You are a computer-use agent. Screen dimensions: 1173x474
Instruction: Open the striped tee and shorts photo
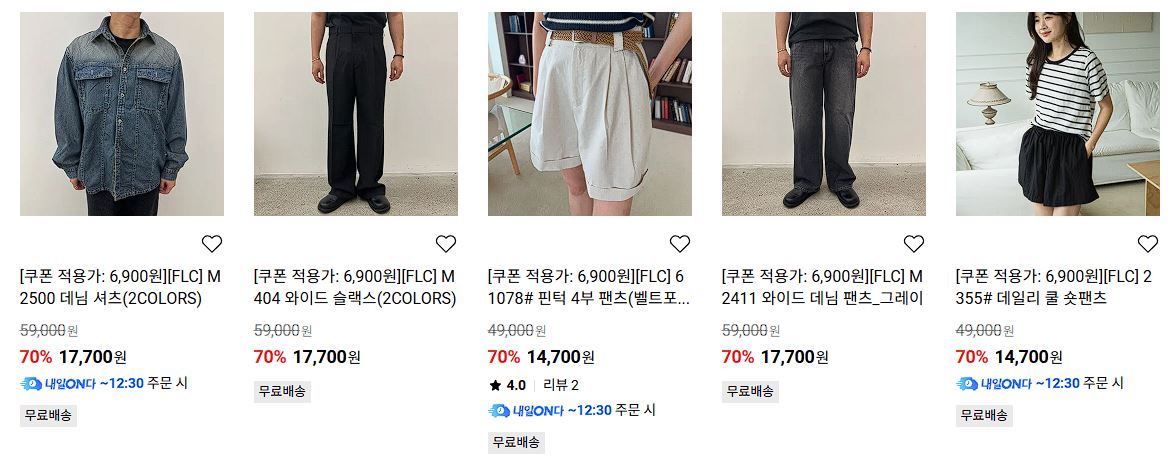click(x=1058, y=114)
